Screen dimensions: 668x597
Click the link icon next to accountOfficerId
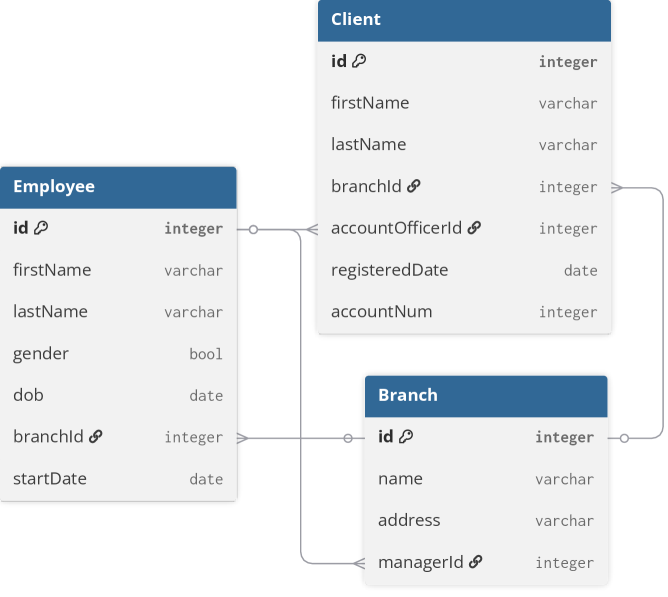(475, 228)
